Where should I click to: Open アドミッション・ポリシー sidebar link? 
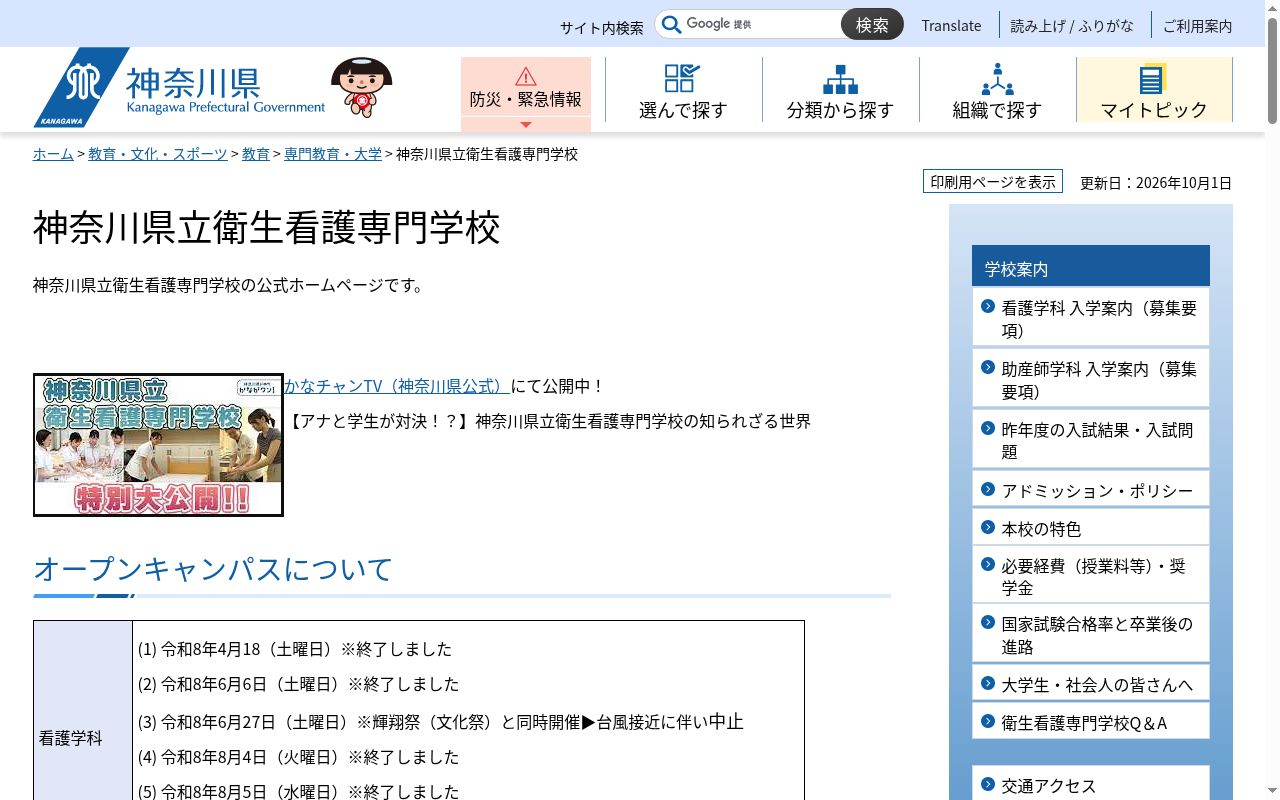[1091, 490]
